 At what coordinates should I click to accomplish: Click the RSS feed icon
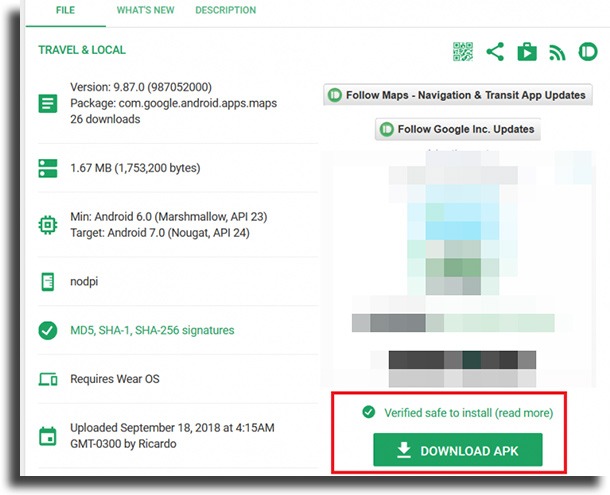pos(557,53)
